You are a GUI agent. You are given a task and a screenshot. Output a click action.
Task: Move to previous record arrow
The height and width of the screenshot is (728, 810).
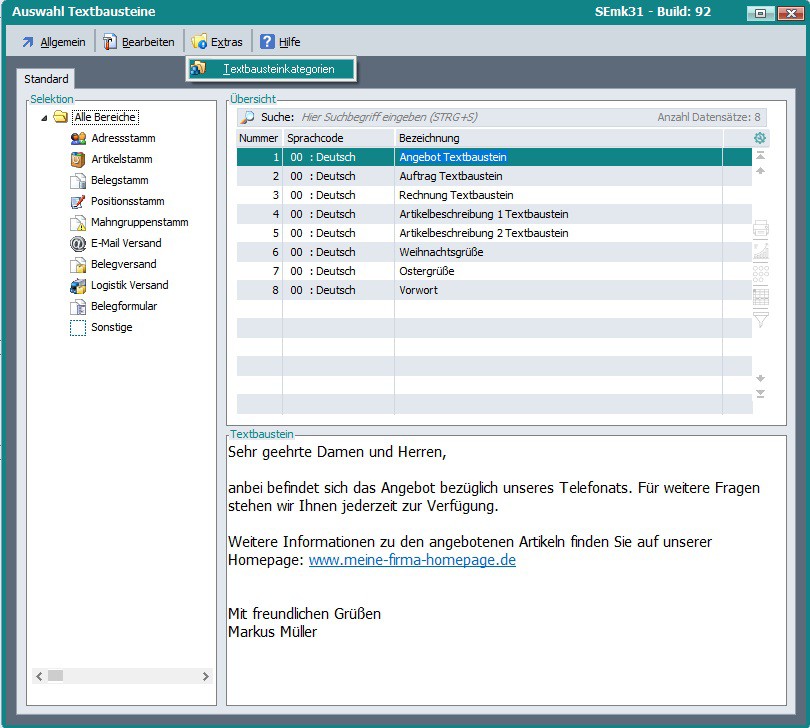[760, 171]
